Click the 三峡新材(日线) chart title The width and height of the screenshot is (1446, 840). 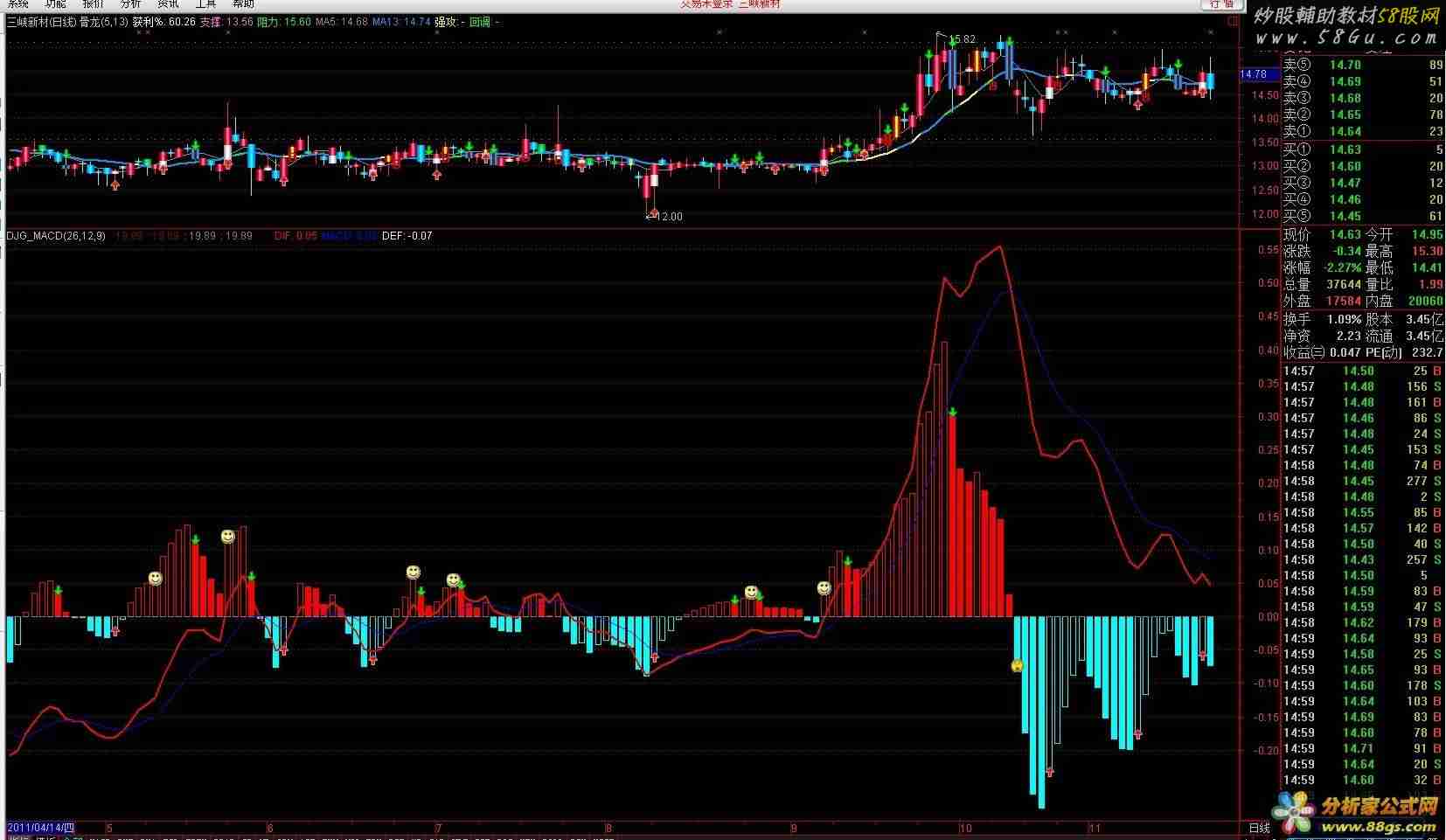41,22
